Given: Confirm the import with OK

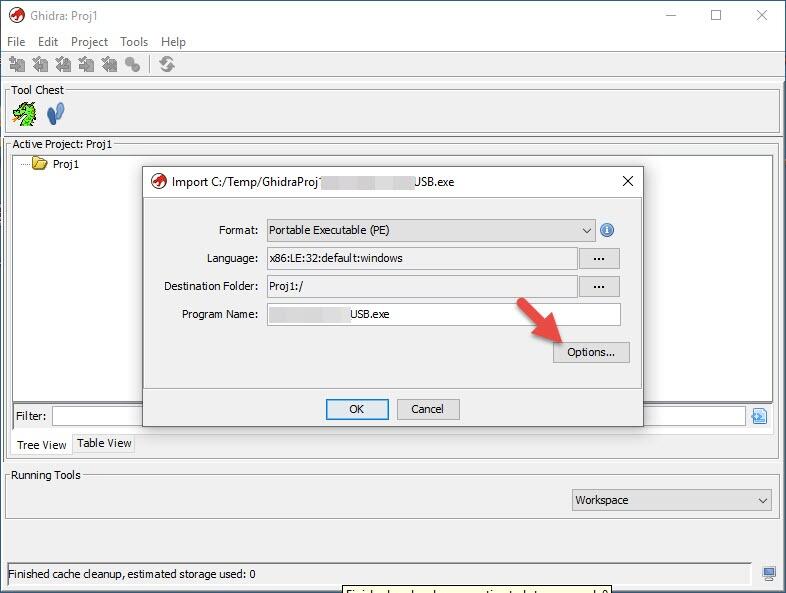Looking at the screenshot, I should (356, 409).
